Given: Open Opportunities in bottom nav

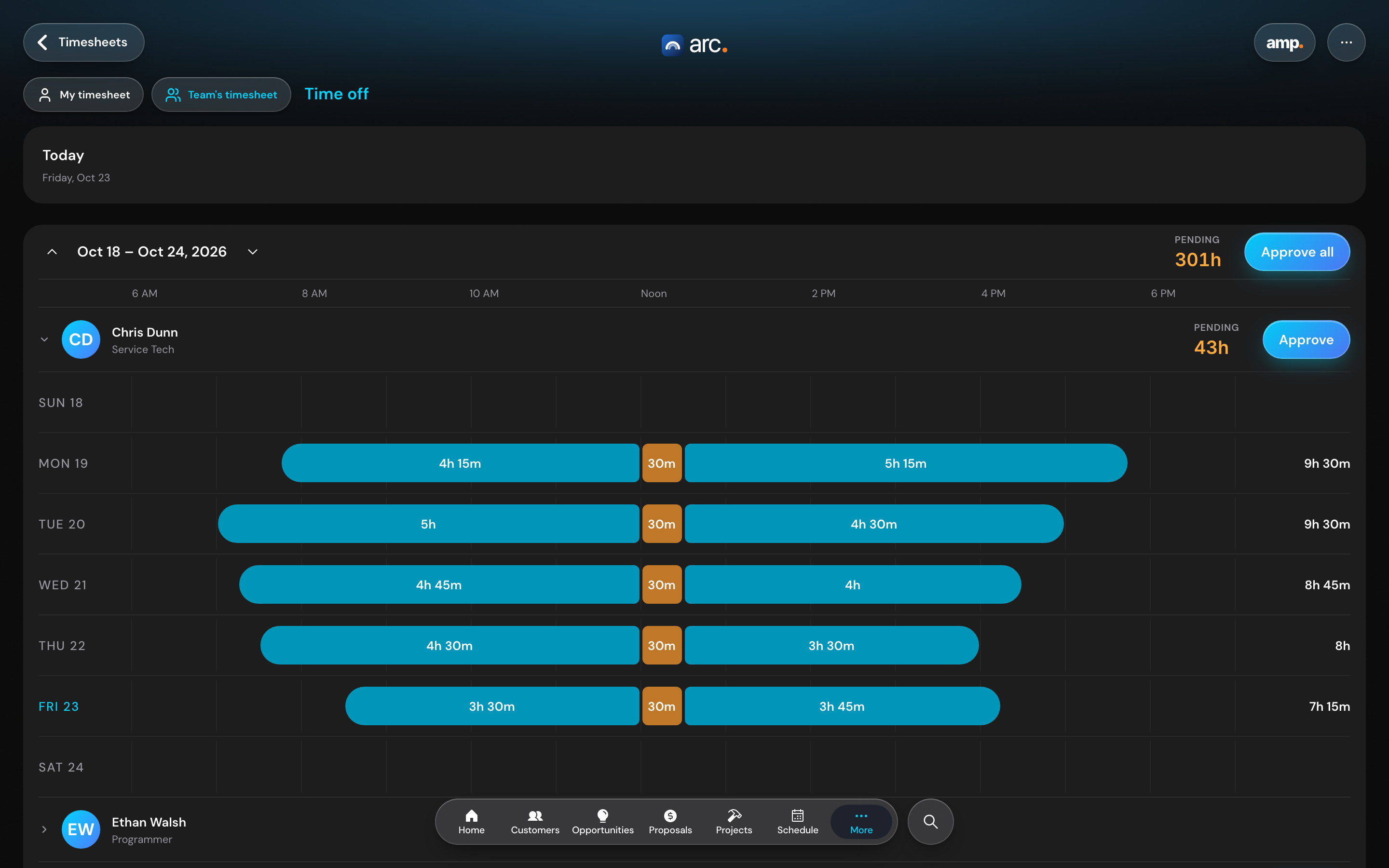Looking at the screenshot, I should click(x=603, y=822).
